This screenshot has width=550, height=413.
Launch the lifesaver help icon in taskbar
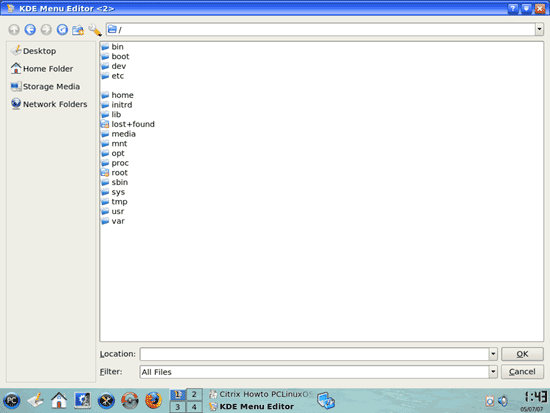click(130, 401)
